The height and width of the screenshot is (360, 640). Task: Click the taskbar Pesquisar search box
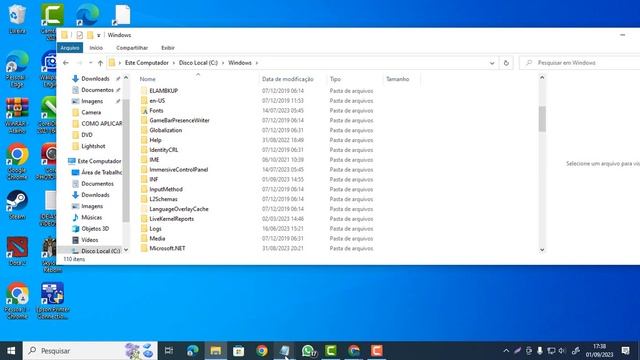[x=90, y=351]
